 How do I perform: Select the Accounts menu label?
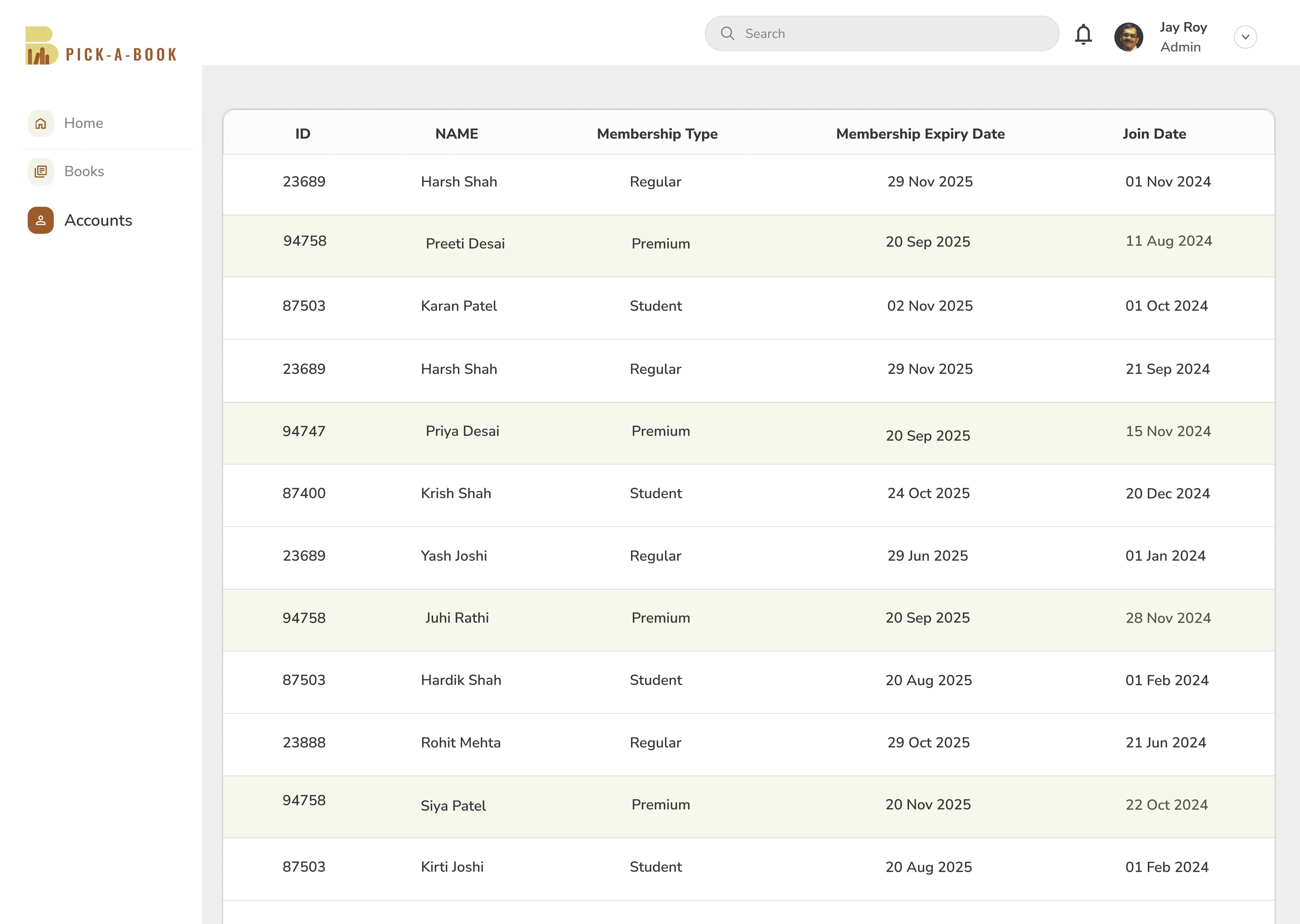(x=98, y=220)
